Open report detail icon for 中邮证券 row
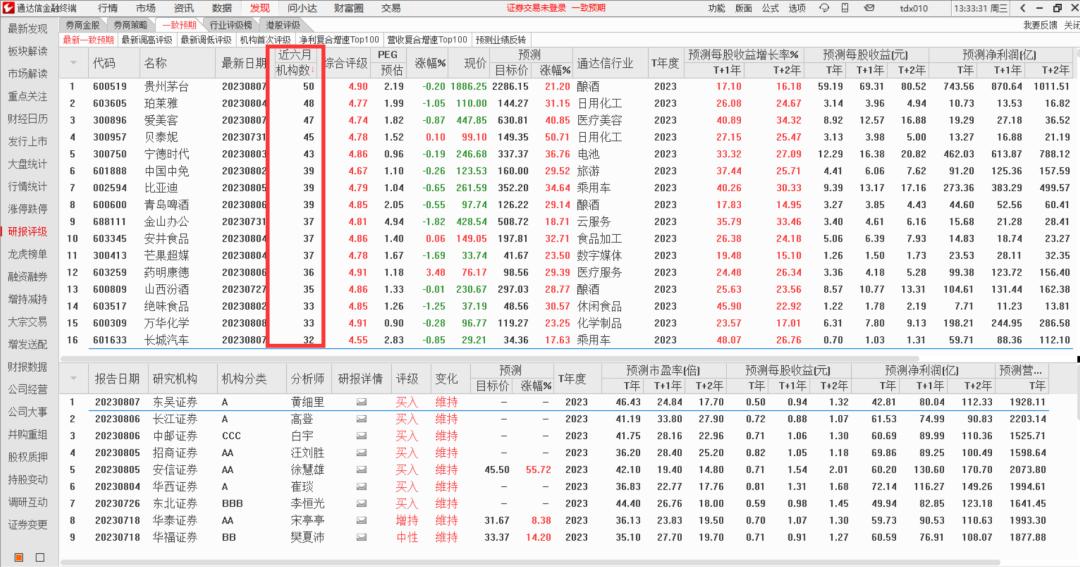Image resolution: width=1080 pixels, height=567 pixels. [x=361, y=435]
